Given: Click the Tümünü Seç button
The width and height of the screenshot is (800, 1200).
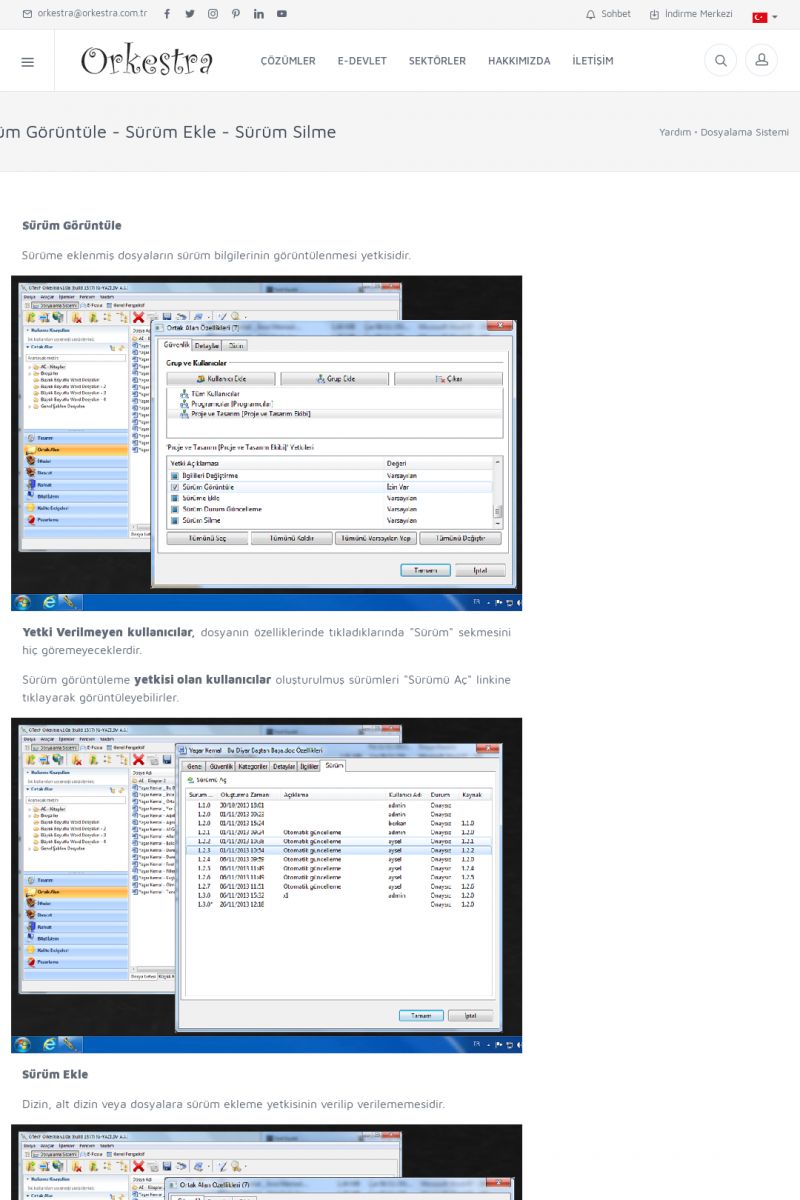Looking at the screenshot, I should click(x=207, y=538).
